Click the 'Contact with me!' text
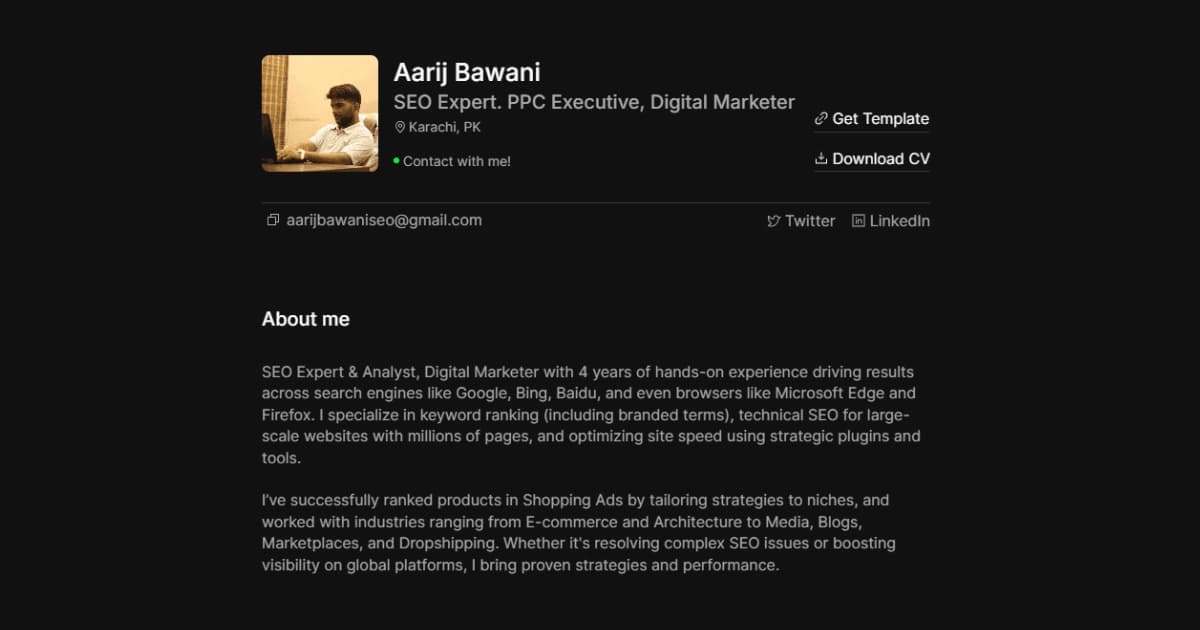 457,161
